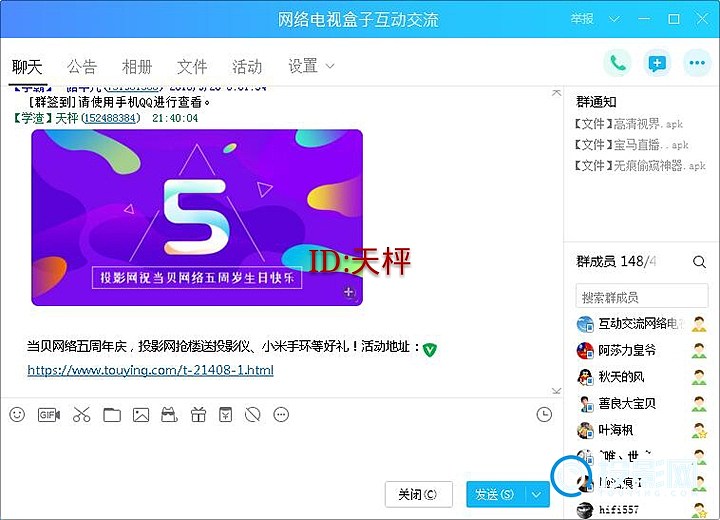Search group members magnifier icon

click(x=699, y=262)
